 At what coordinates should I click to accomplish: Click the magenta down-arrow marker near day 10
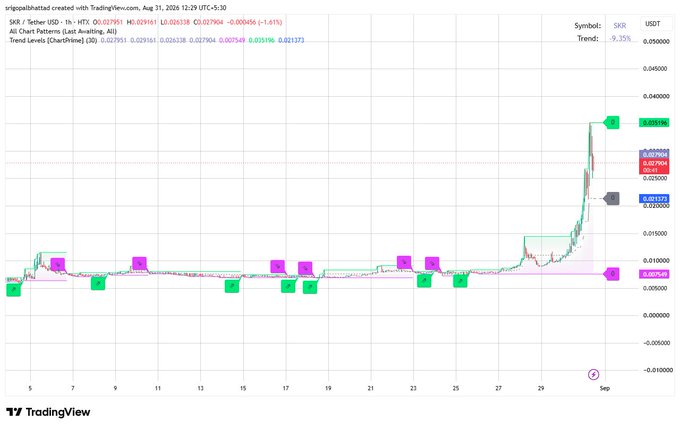(139, 263)
